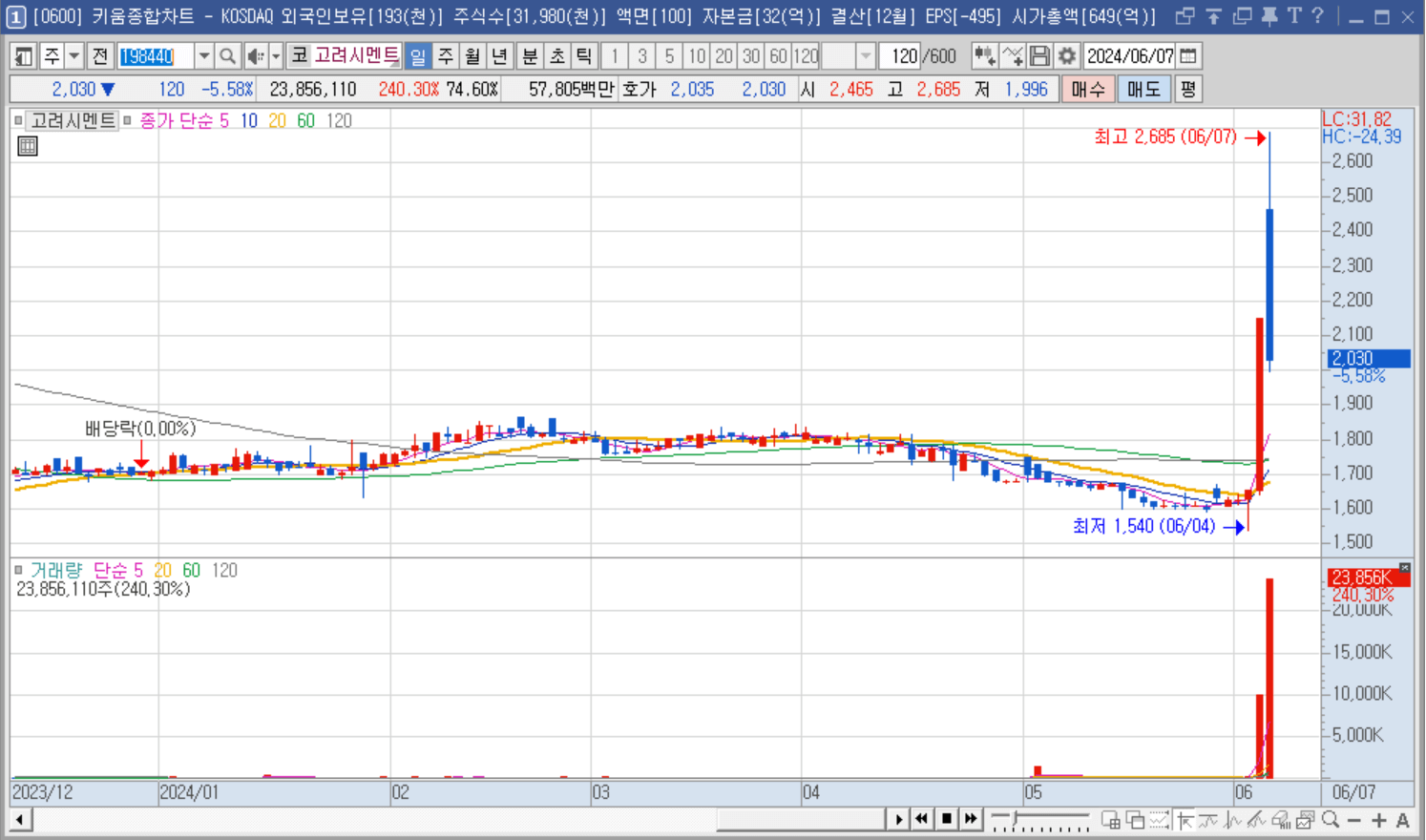Image resolution: width=1426 pixels, height=840 pixels.
Task: Click the help question mark in title bar
Action: point(1317,16)
